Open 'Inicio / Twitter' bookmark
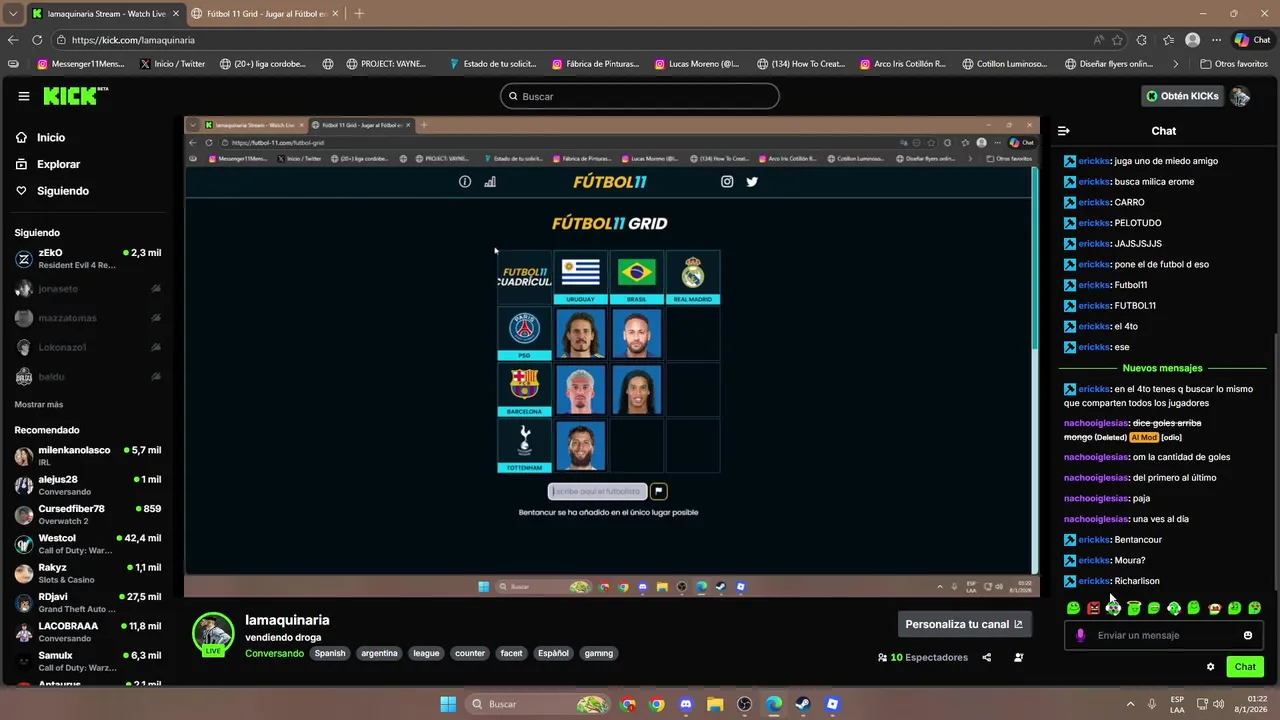Viewport: 1280px width, 720px height. pos(172,64)
